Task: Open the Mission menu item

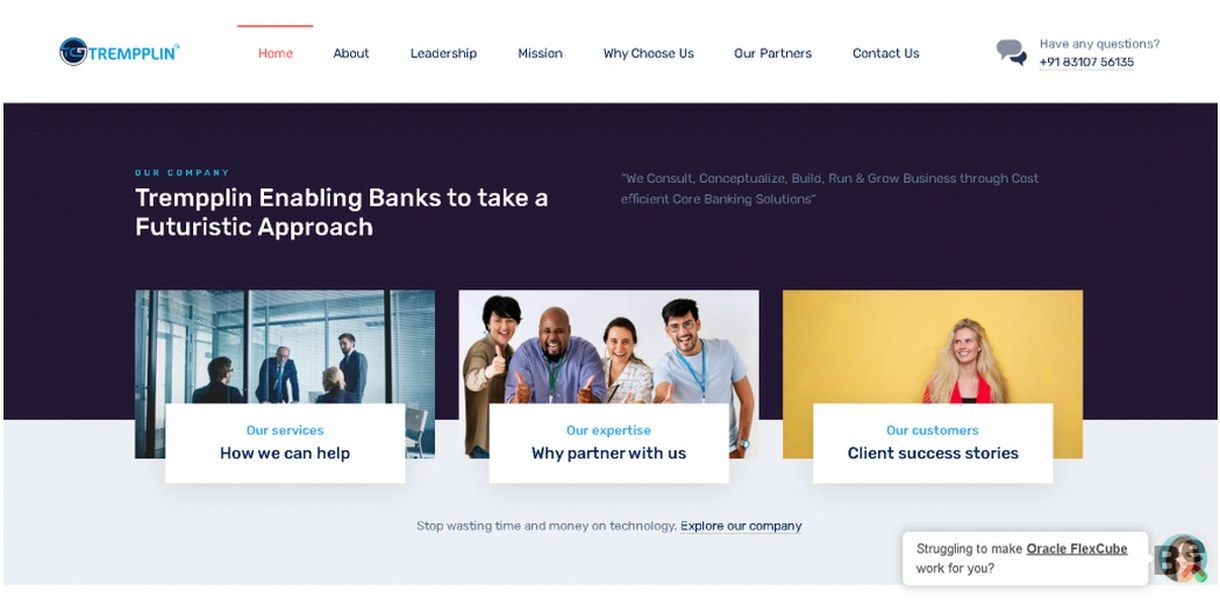Action: point(540,54)
